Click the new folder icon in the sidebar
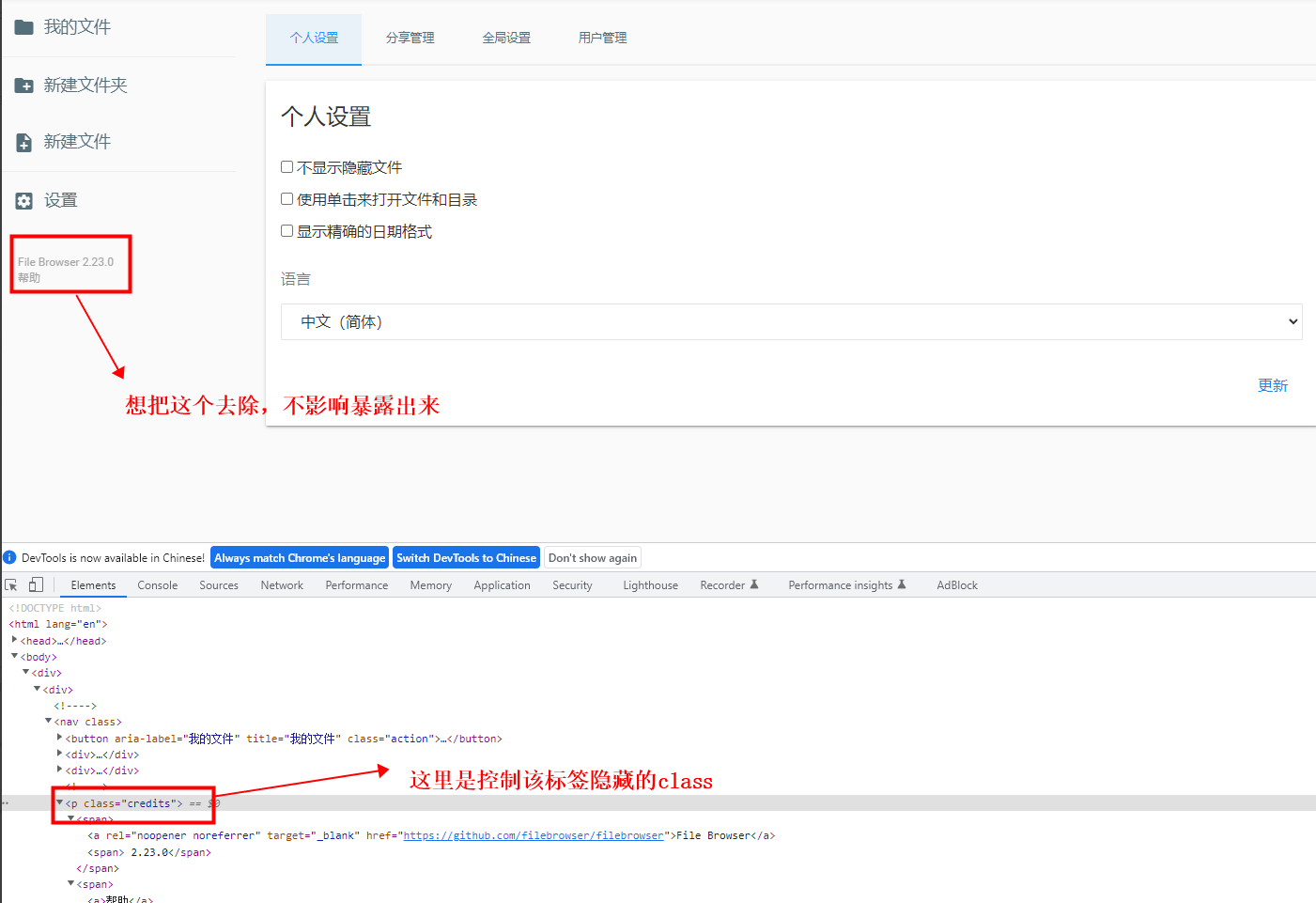This screenshot has width=1316, height=903. click(x=23, y=85)
